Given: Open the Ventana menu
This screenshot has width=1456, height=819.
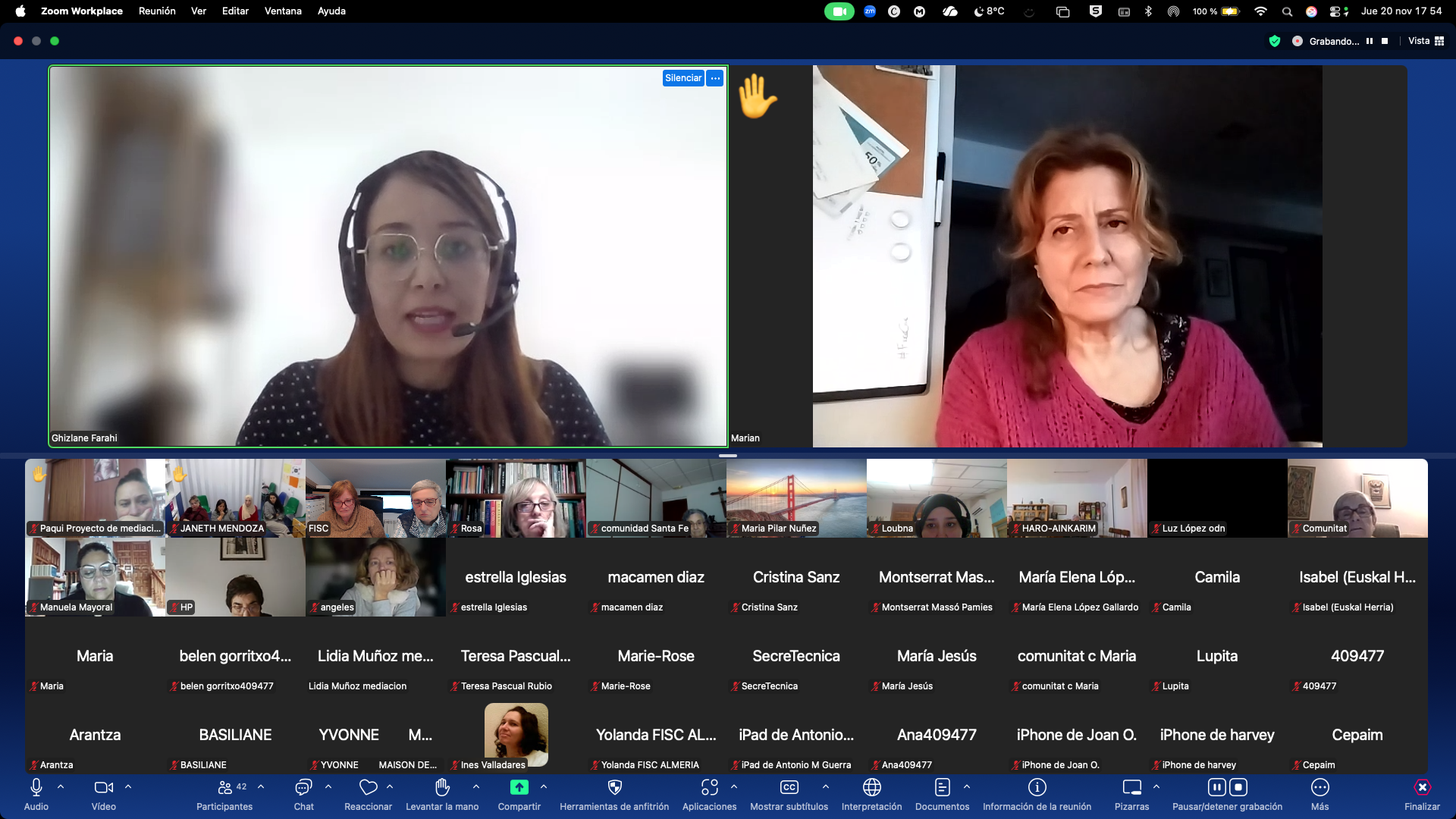Looking at the screenshot, I should (x=282, y=11).
